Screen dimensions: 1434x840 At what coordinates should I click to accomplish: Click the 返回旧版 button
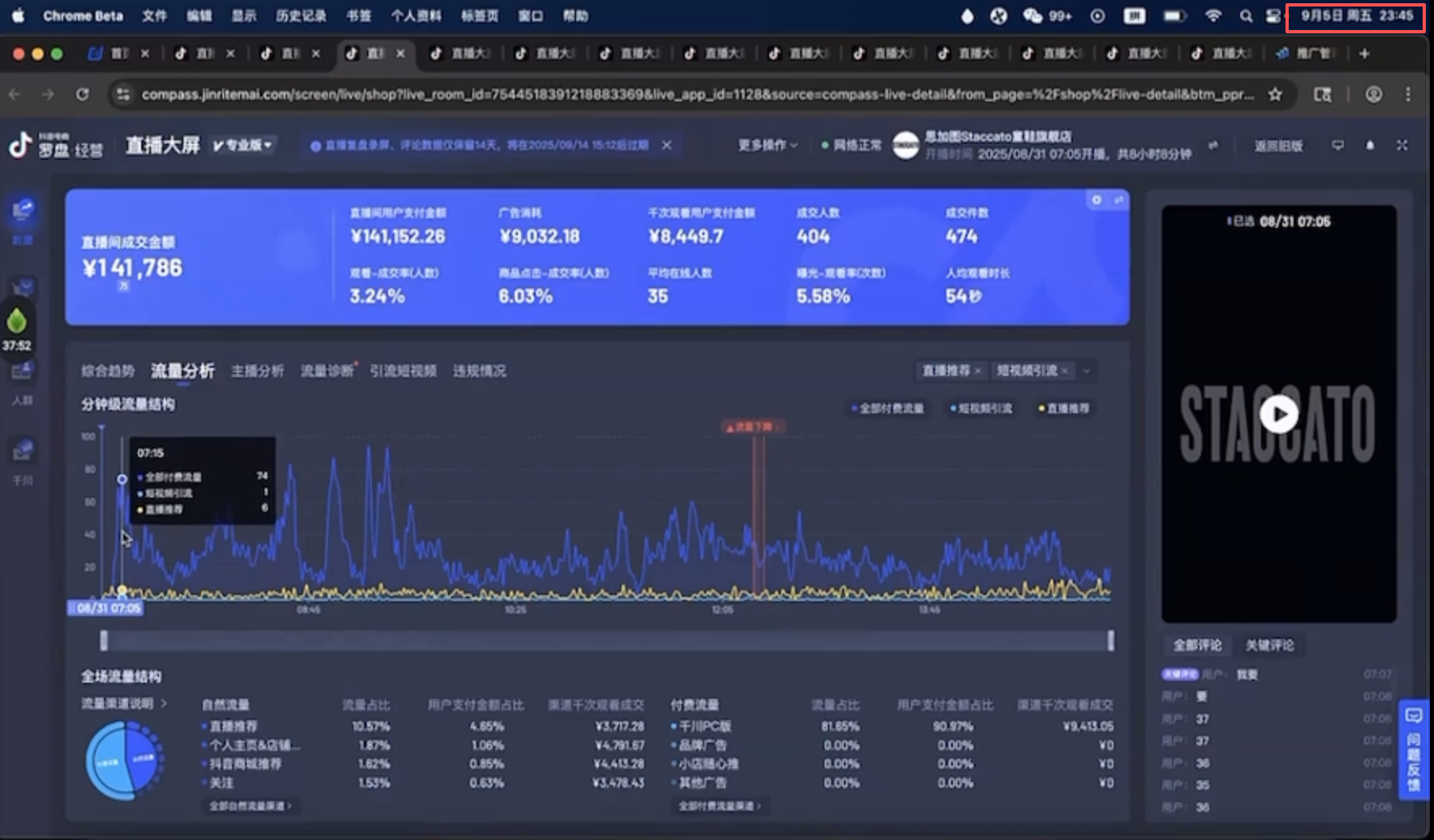pos(1278,146)
